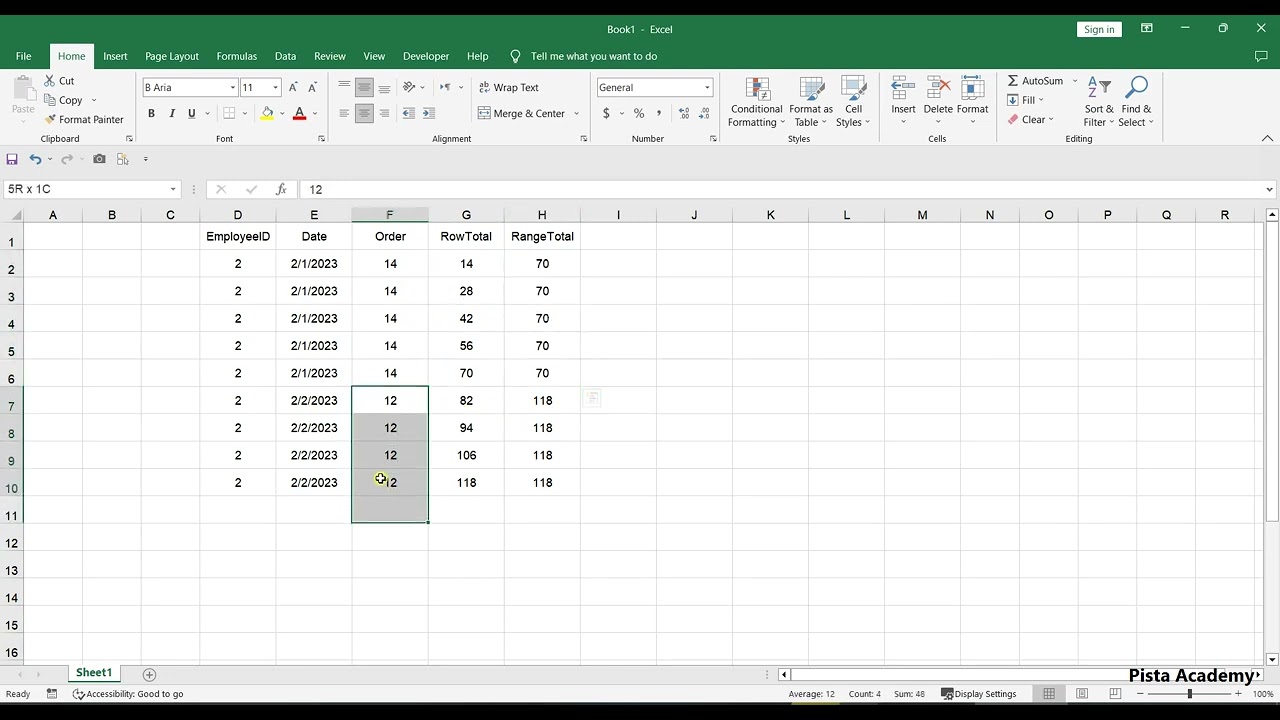
Task: Switch to the Data tab
Action: (285, 56)
